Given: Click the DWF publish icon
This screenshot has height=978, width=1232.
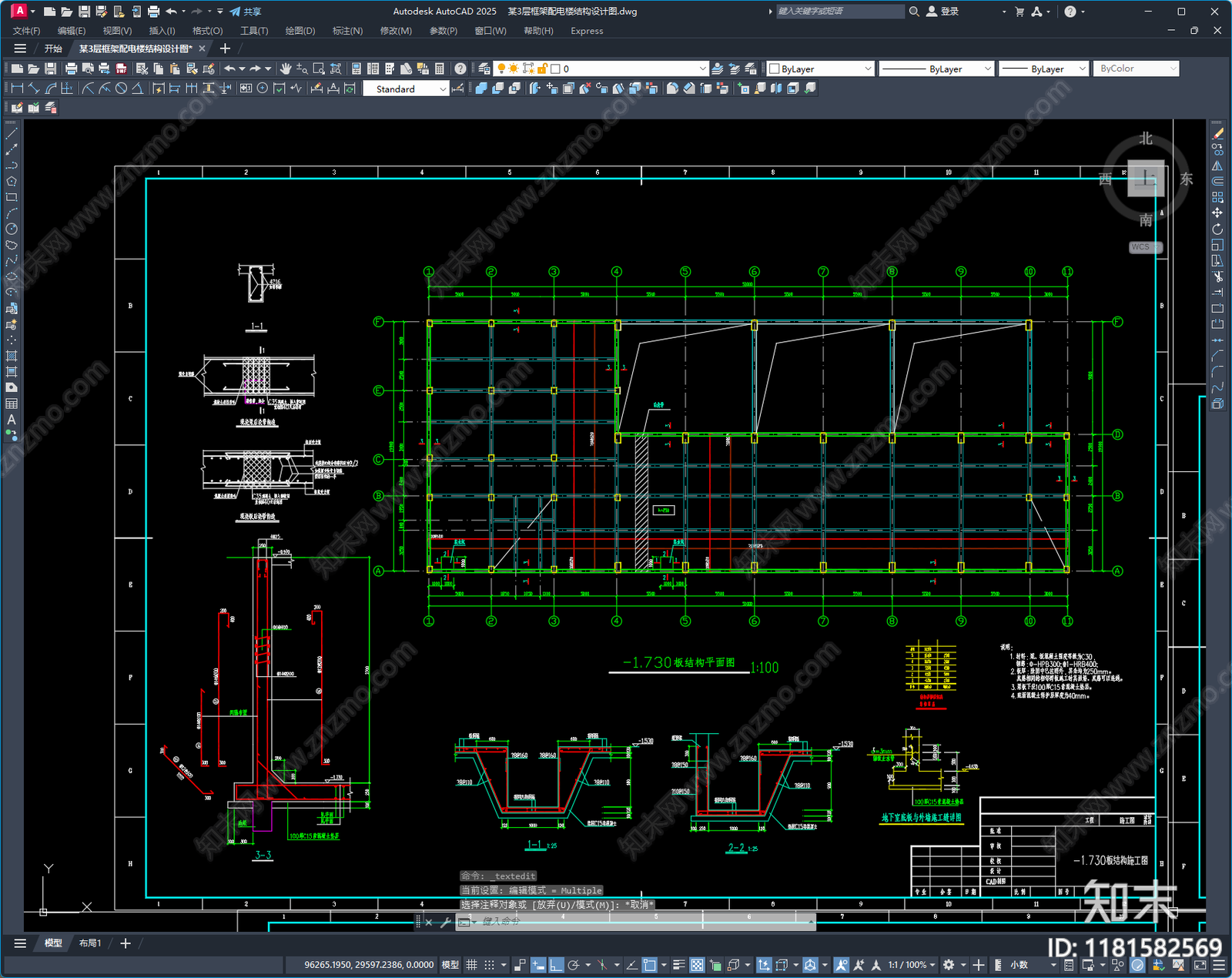Looking at the screenshot, I should (121, 69).
